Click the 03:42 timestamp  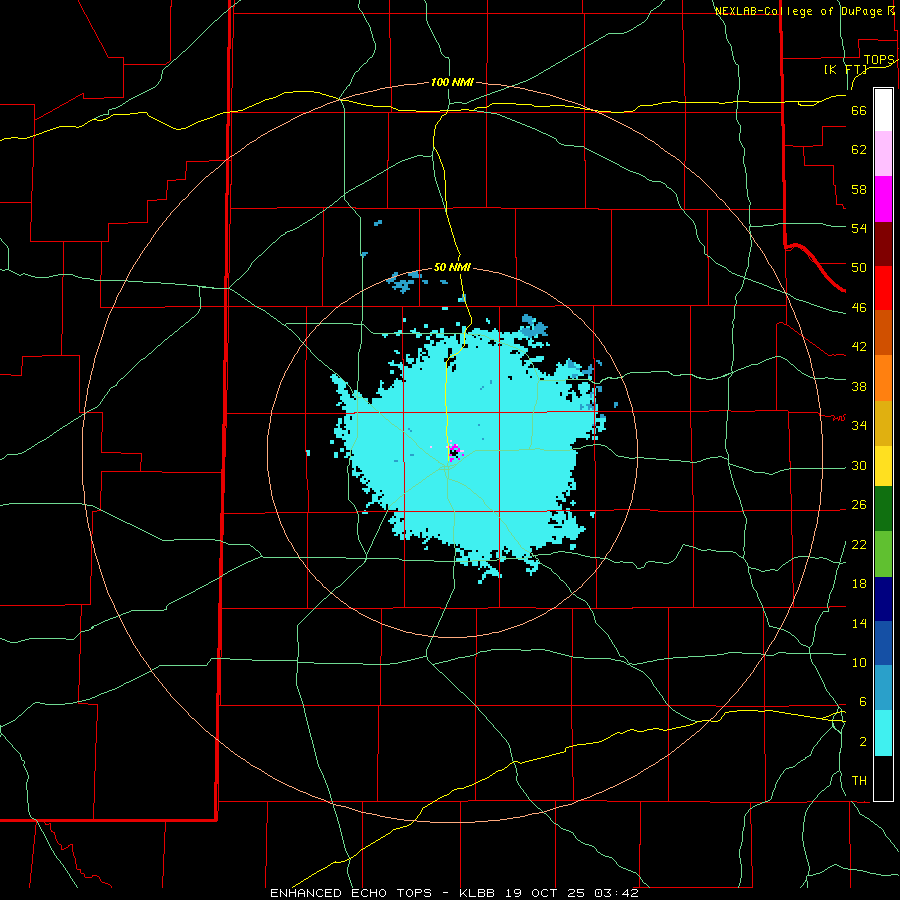click(x=616, y=893)
